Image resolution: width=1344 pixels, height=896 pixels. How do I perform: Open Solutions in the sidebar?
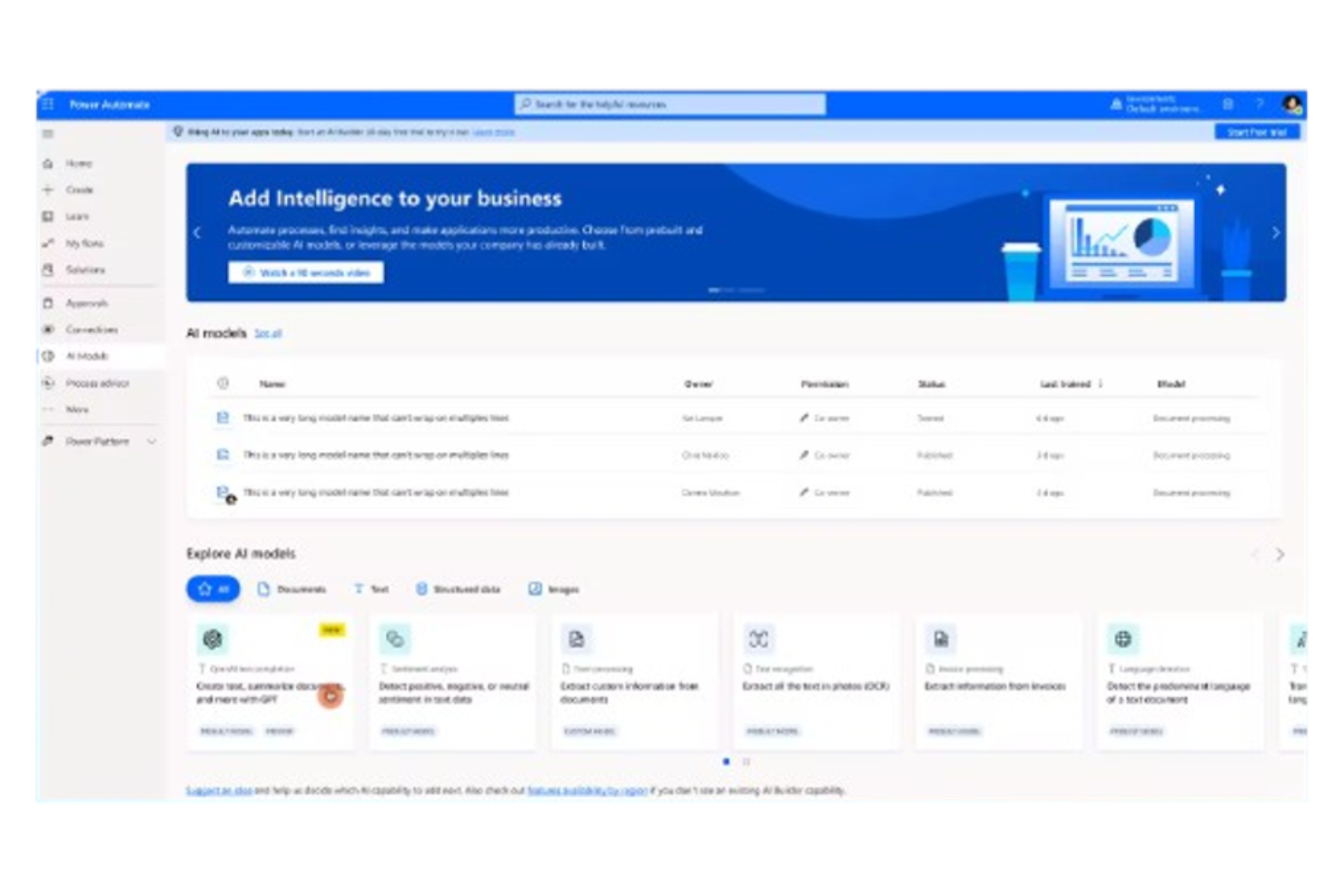click(85, 270)
